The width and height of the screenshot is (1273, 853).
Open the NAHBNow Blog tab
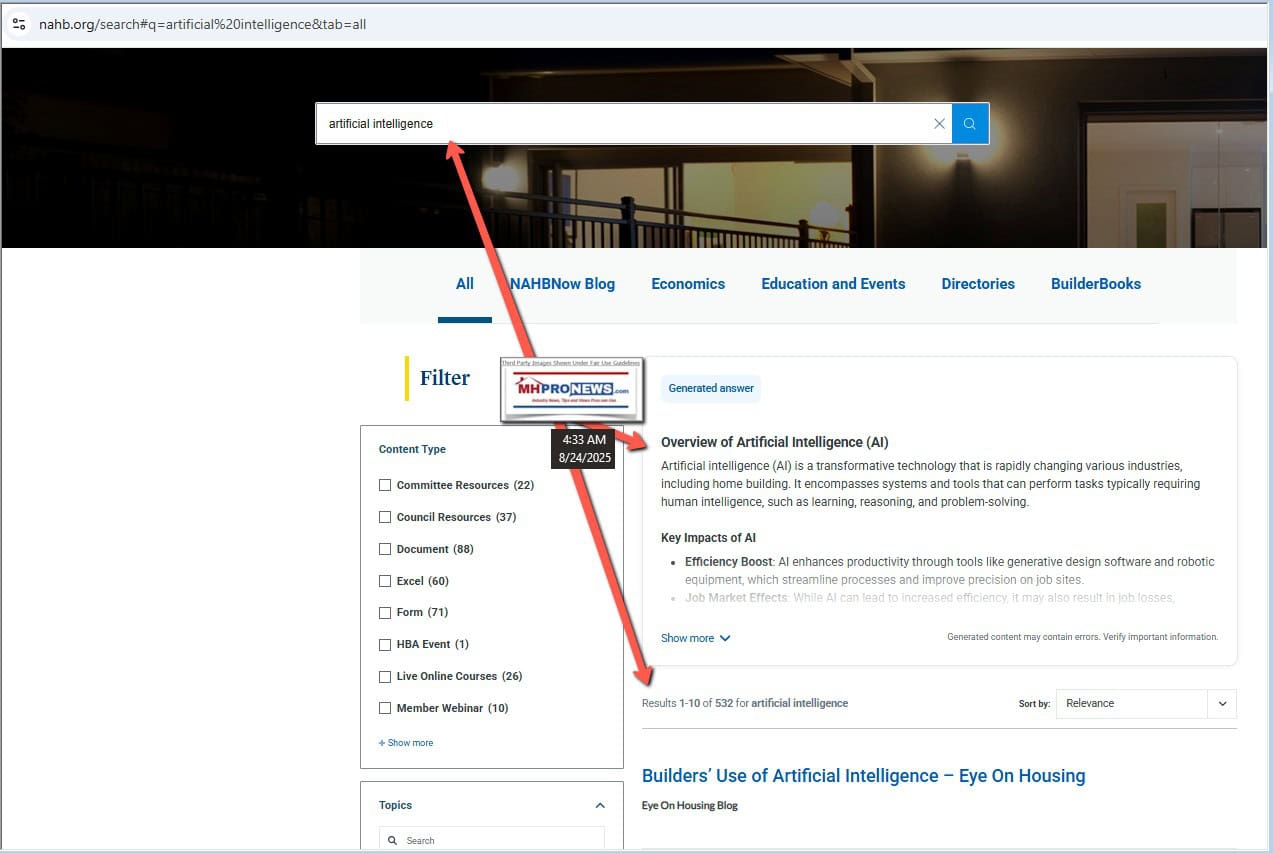pyautogui.click(x=563, y=284)
